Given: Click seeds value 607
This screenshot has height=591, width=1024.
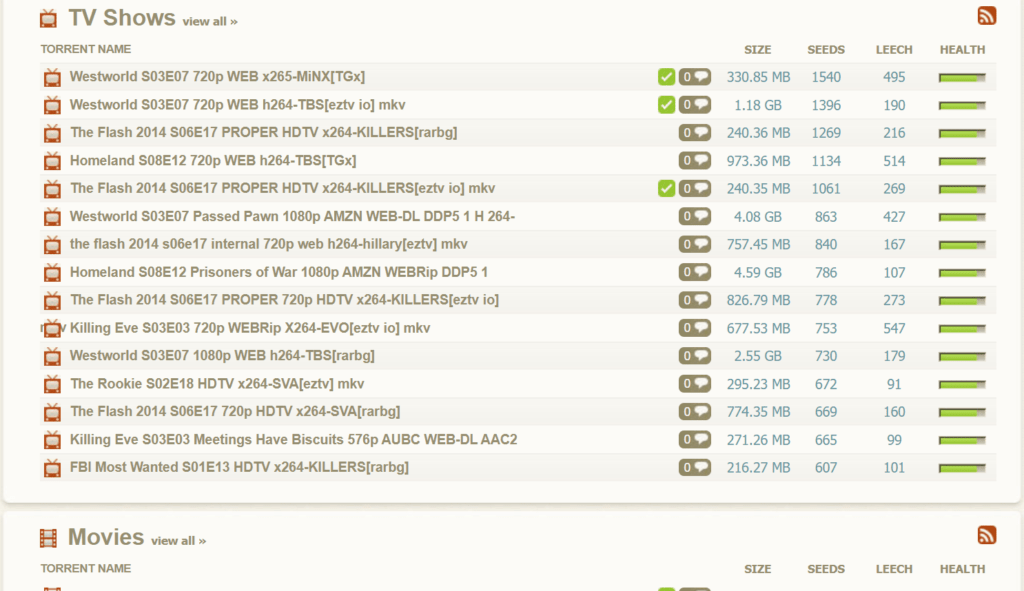Looking at the screenshot, I should pyautogui.click(x=826, y=468).
